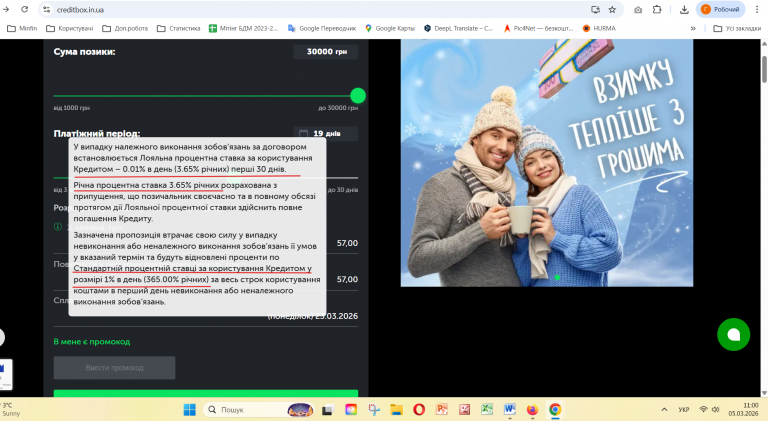Reload the creditbox.in.ua page
Image resolution: width=768 pixels, height=421 pixels.
click(x=24, y=9)
